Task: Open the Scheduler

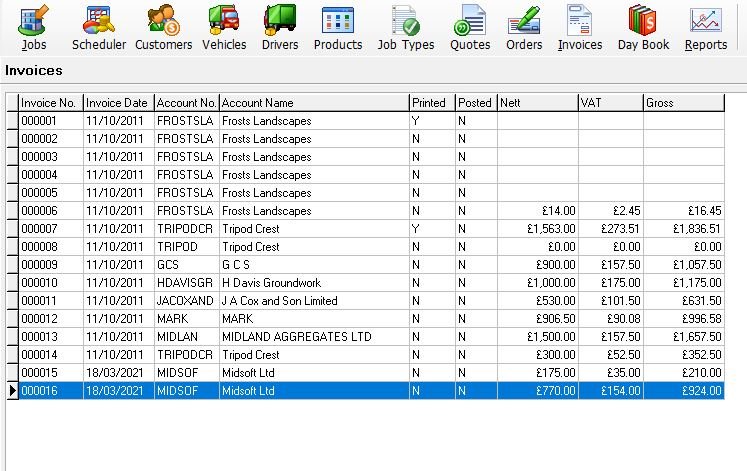Action: (99, 28)
